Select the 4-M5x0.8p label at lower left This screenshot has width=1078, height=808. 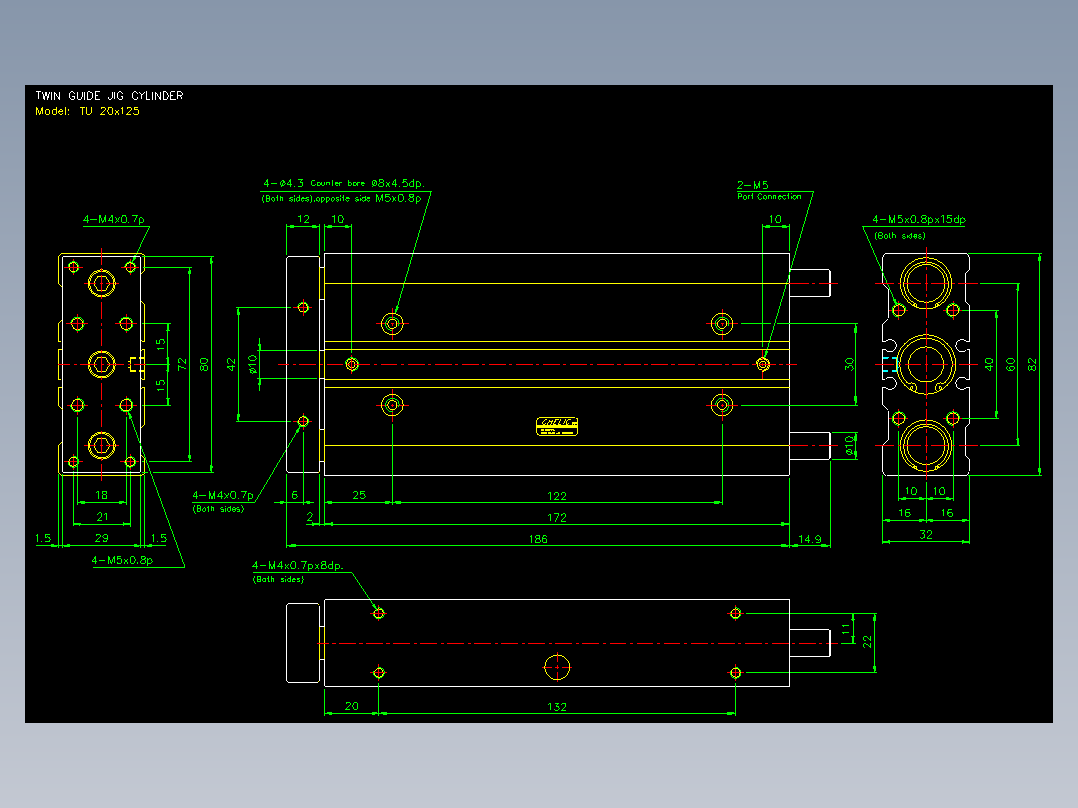coord(122,560)
